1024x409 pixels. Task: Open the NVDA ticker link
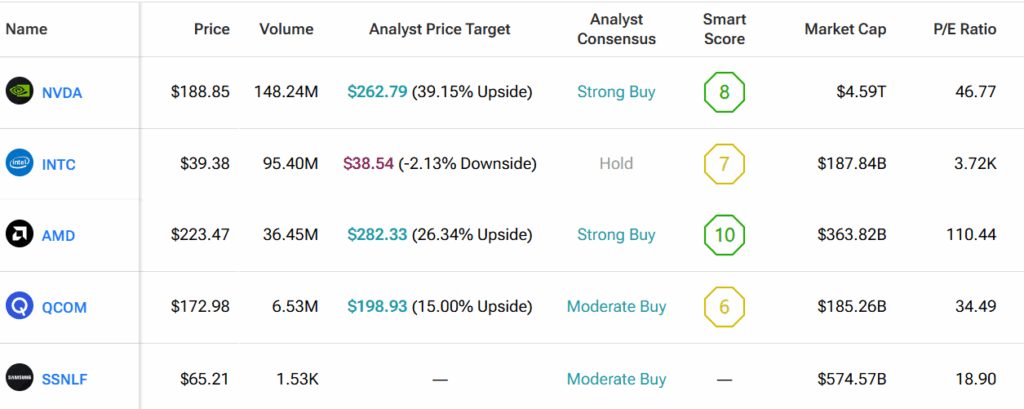coord(62,93)
